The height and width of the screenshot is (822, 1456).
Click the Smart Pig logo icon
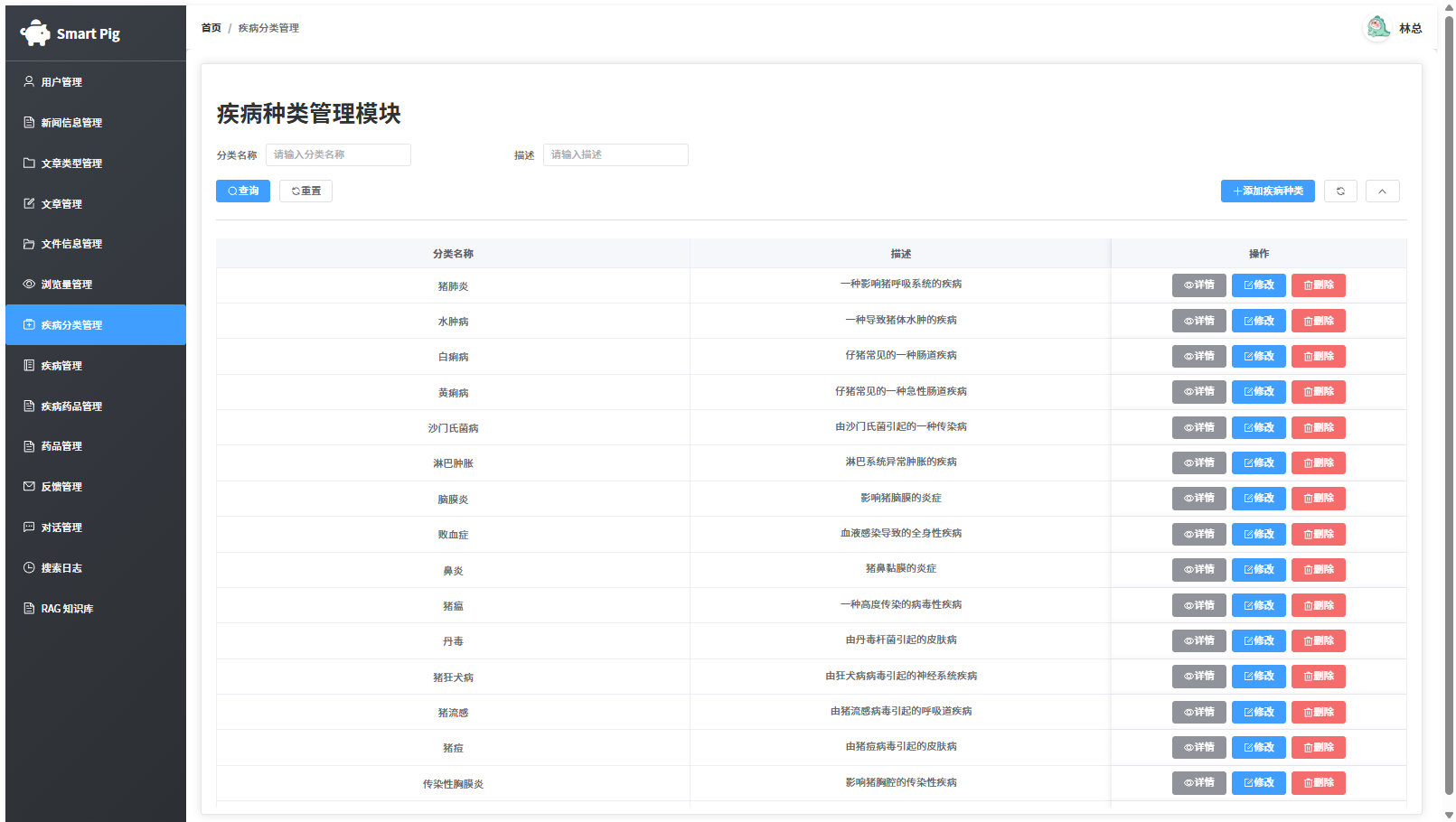(x=35, y=33)
